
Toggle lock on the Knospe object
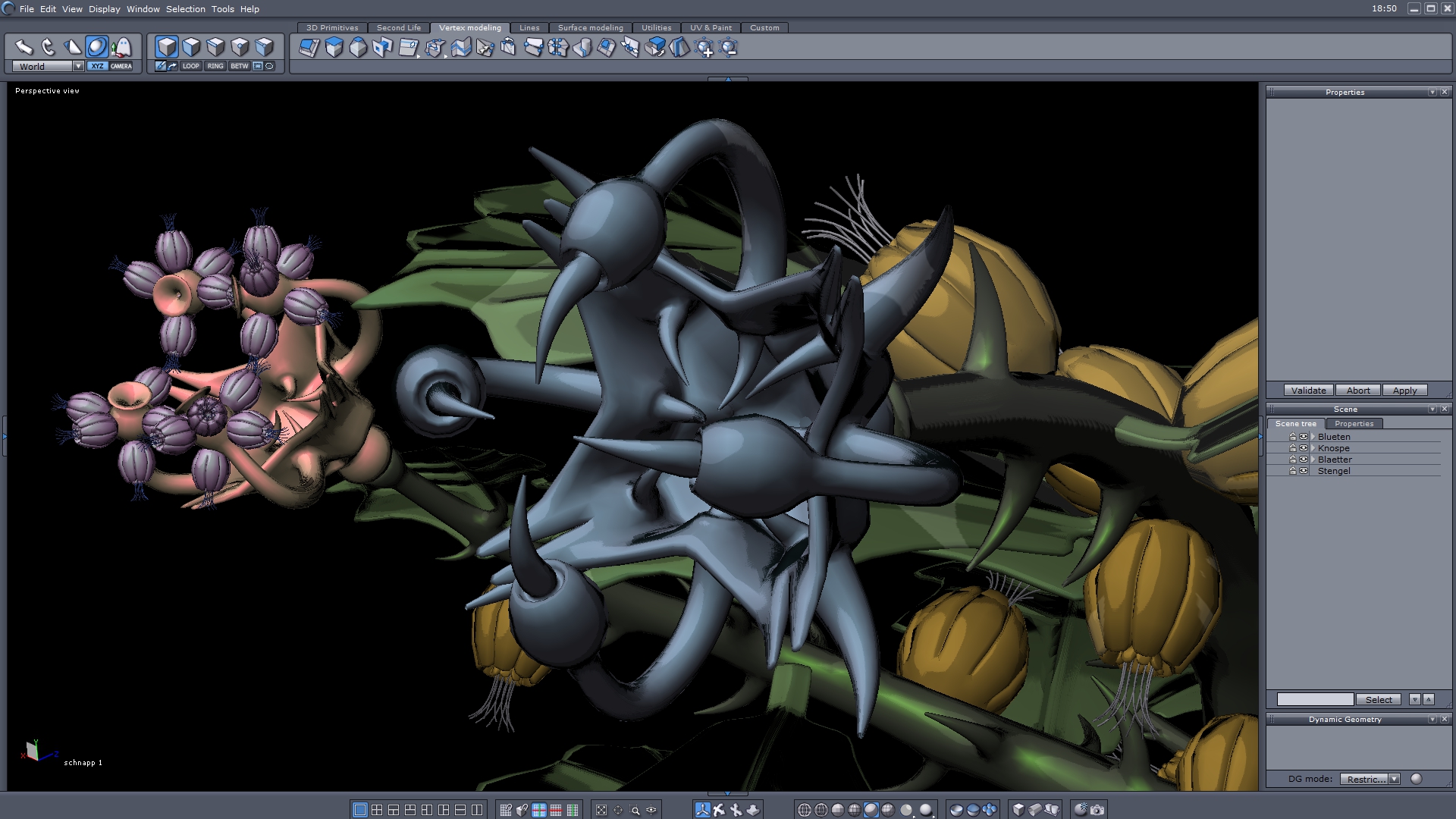(1293, 448)
